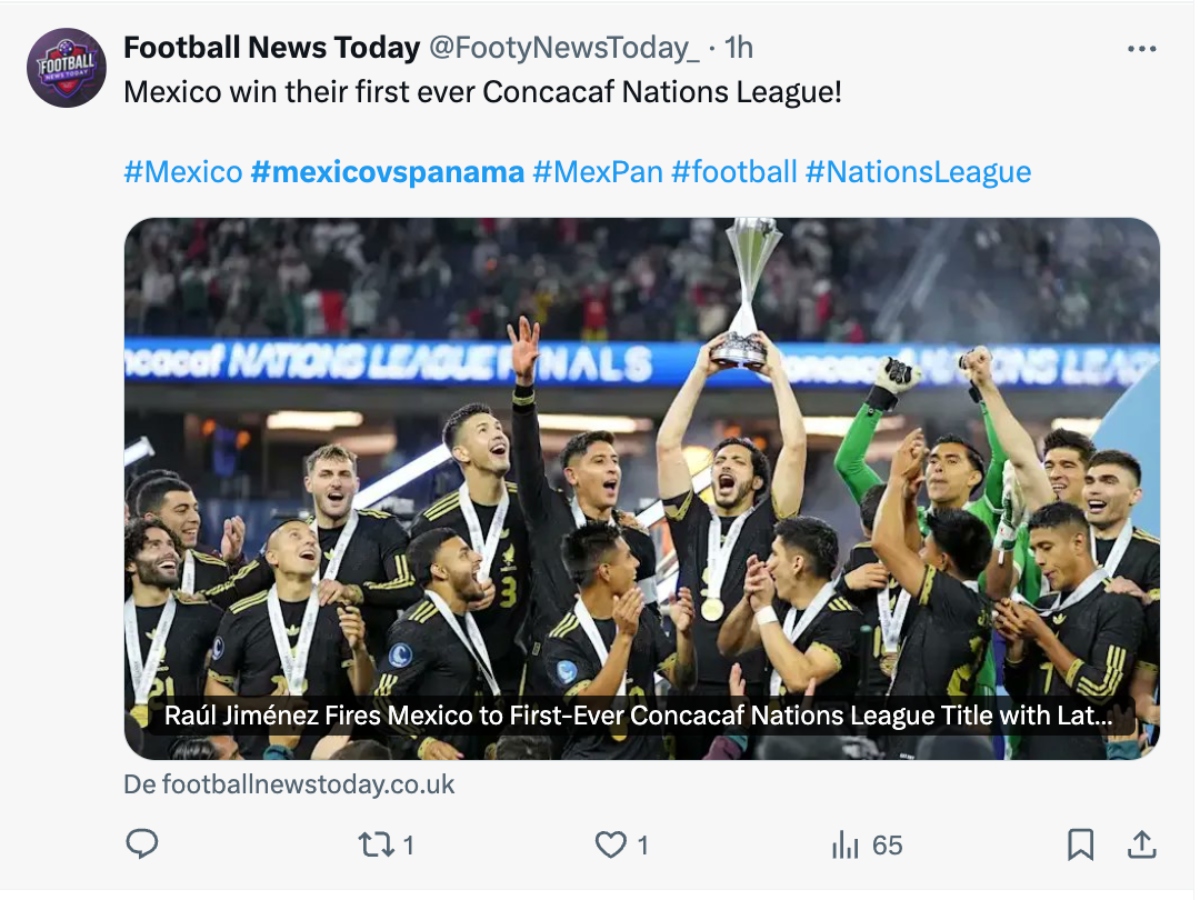
Task: Open the three-dot more options menu
Action: point(1141,48)
